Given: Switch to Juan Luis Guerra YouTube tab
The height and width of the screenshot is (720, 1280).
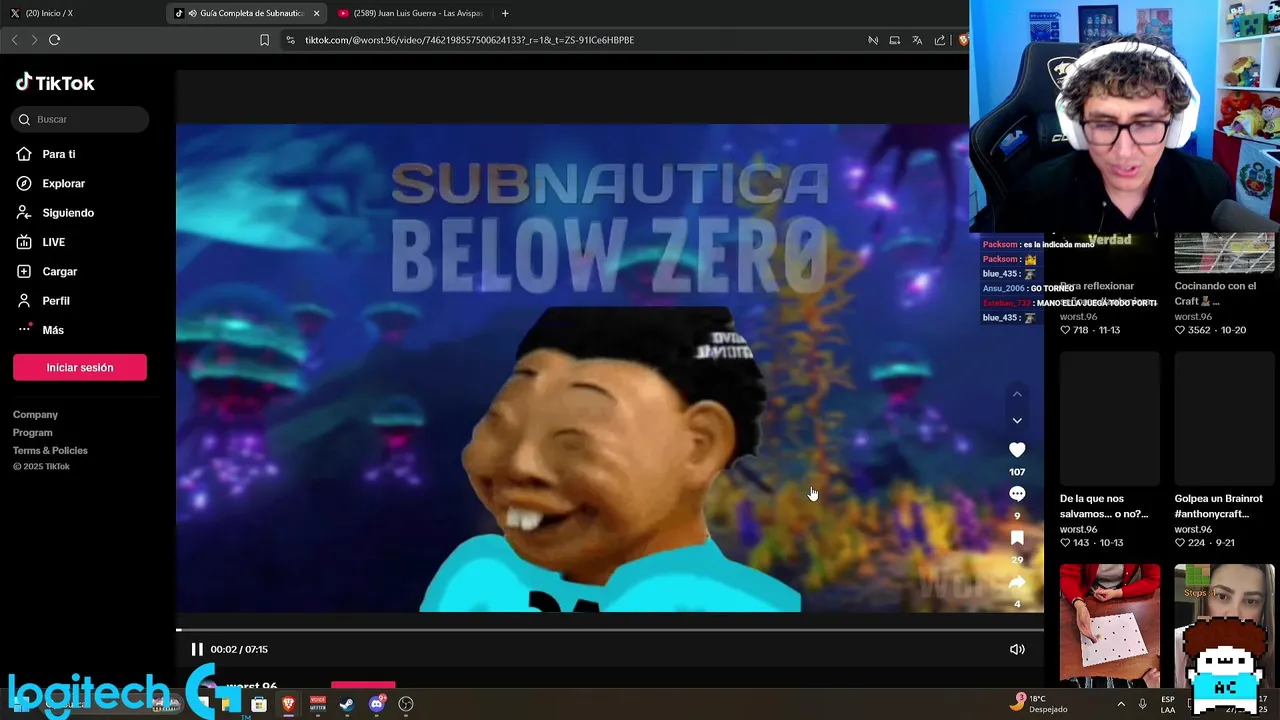Looking at the screenshot, I should [x=410, y=13].
